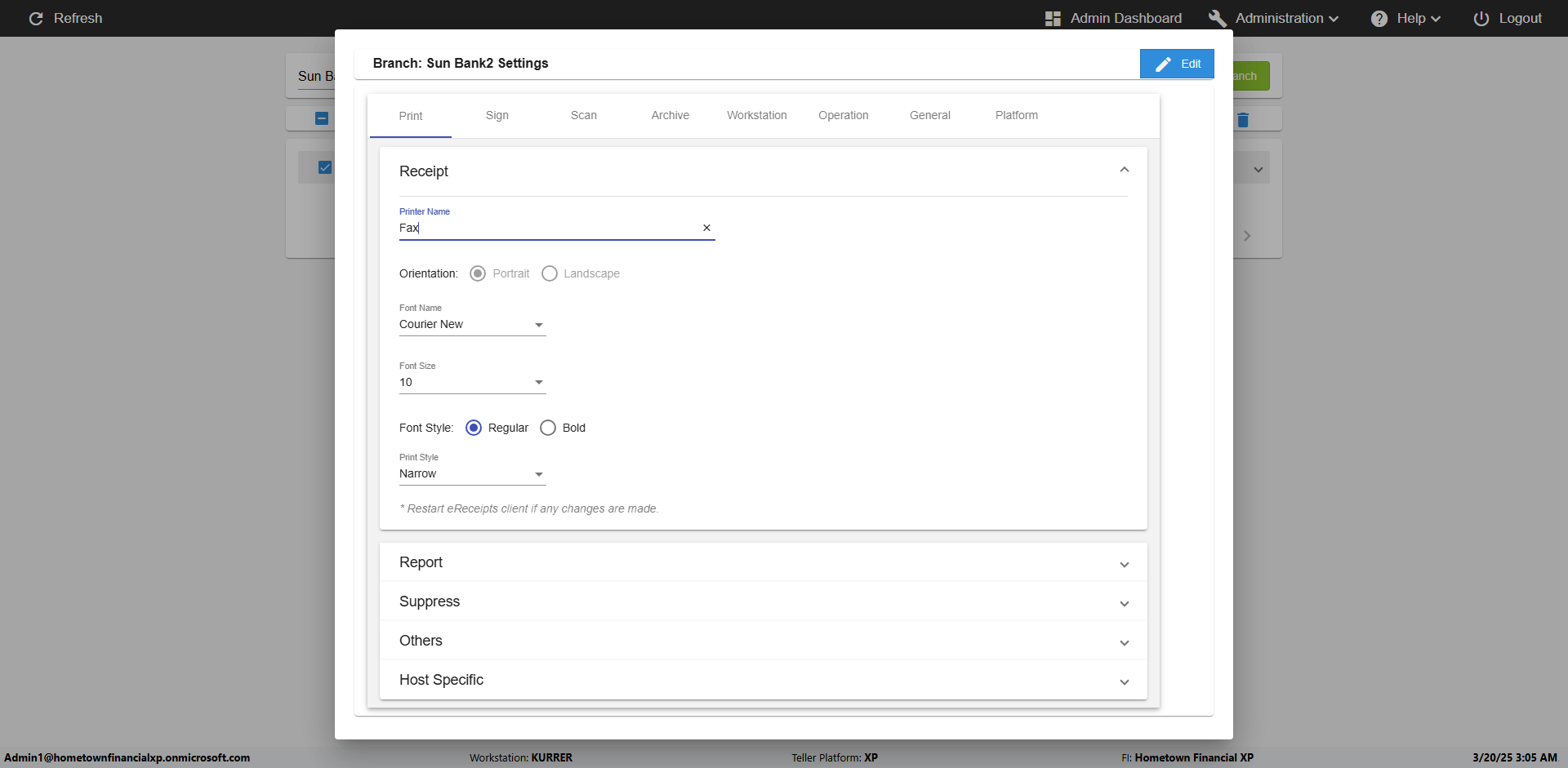Open the Font Size dropdown
This screenshot has height=768, width=1568.
[x=472, y=383]
